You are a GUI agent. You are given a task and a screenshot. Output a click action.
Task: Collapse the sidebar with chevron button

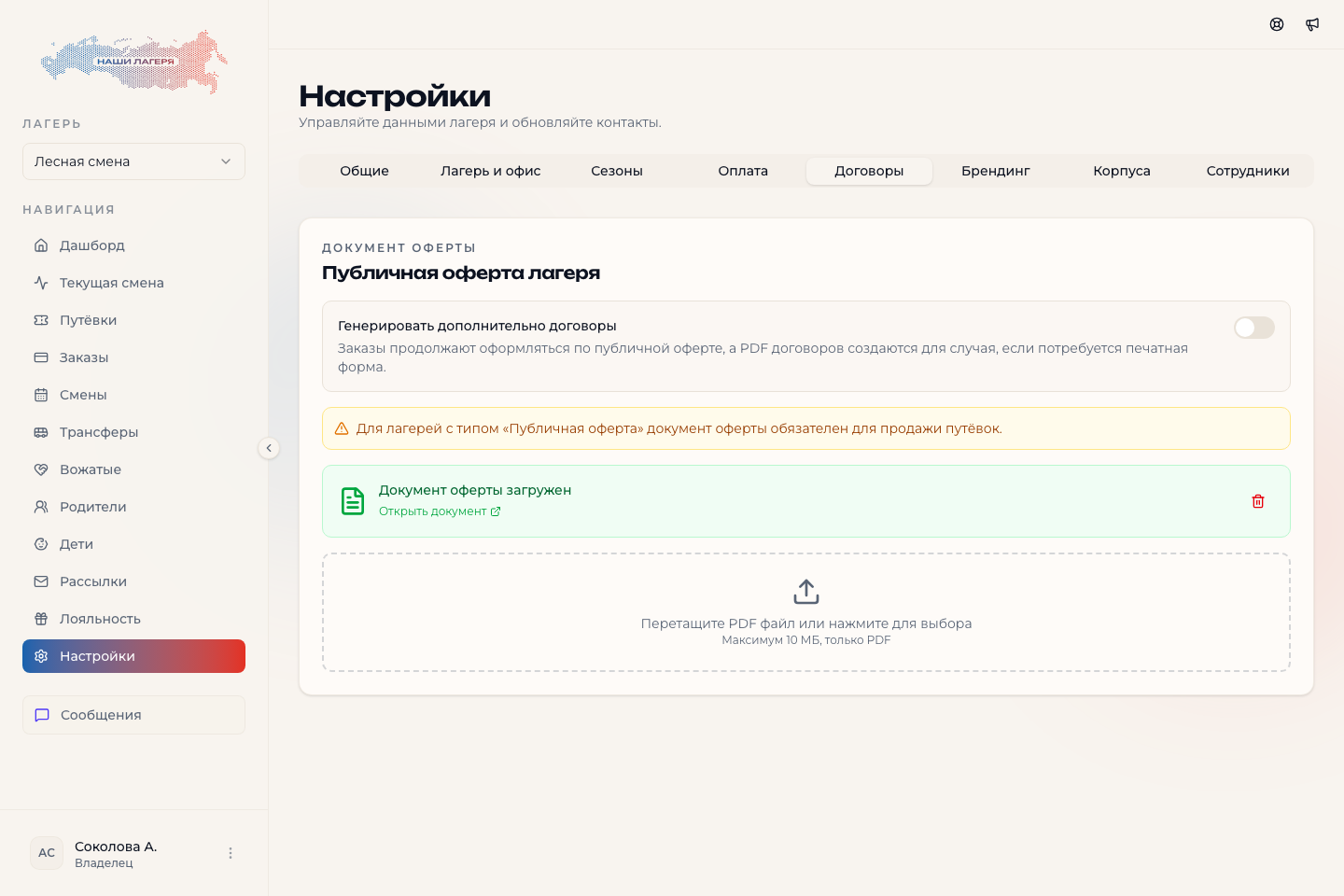269,448
